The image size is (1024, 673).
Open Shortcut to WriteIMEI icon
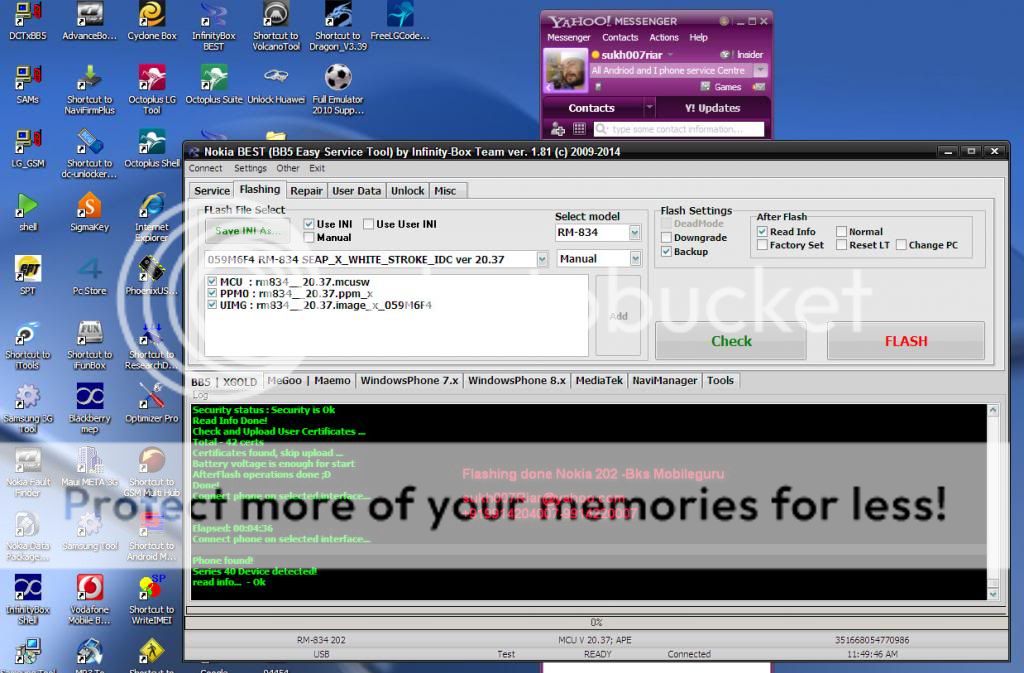point(152,599)
